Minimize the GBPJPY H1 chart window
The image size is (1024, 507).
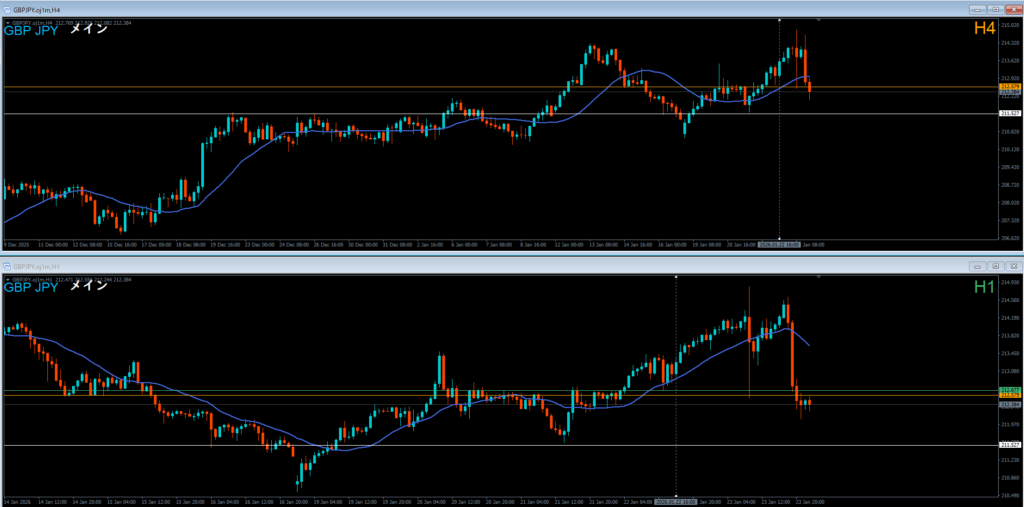[x=976, y=266]
